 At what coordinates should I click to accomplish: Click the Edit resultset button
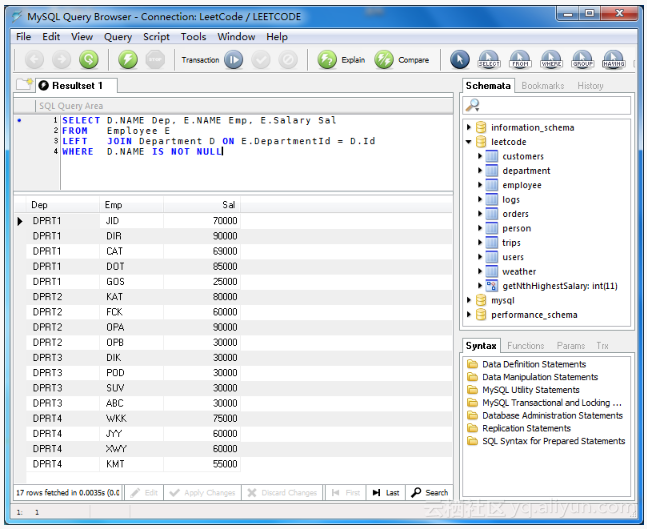(x=144, y=492)
